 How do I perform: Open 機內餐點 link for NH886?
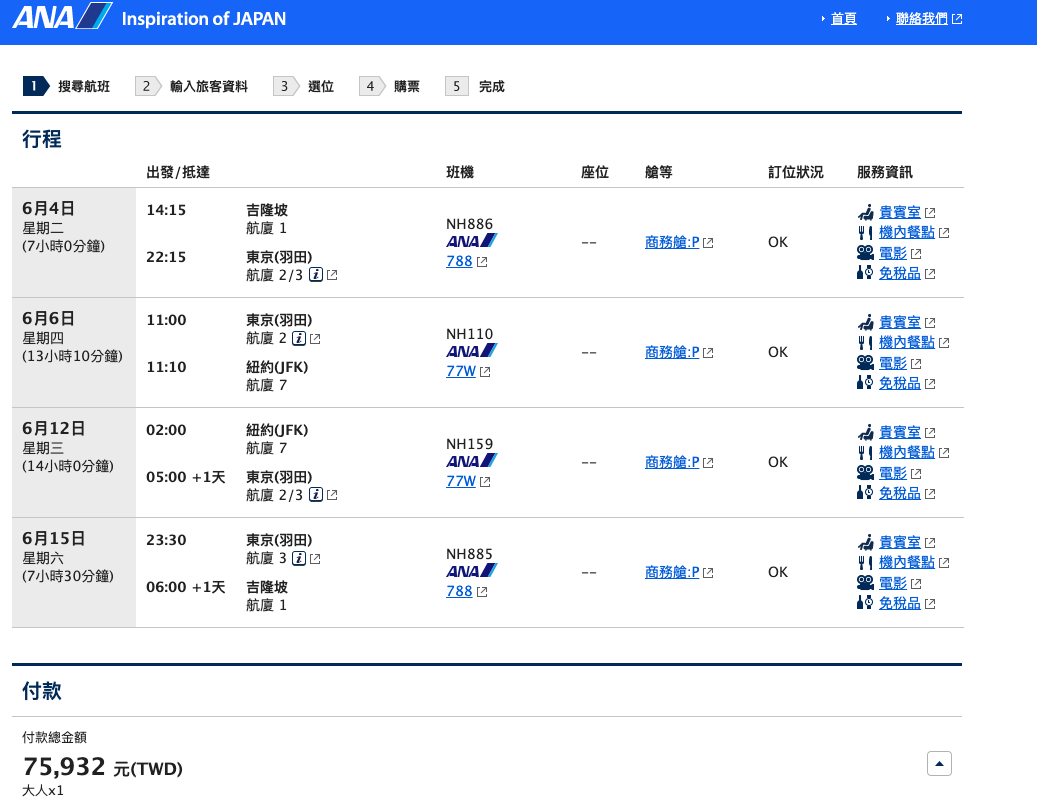[x=907, y=232]
